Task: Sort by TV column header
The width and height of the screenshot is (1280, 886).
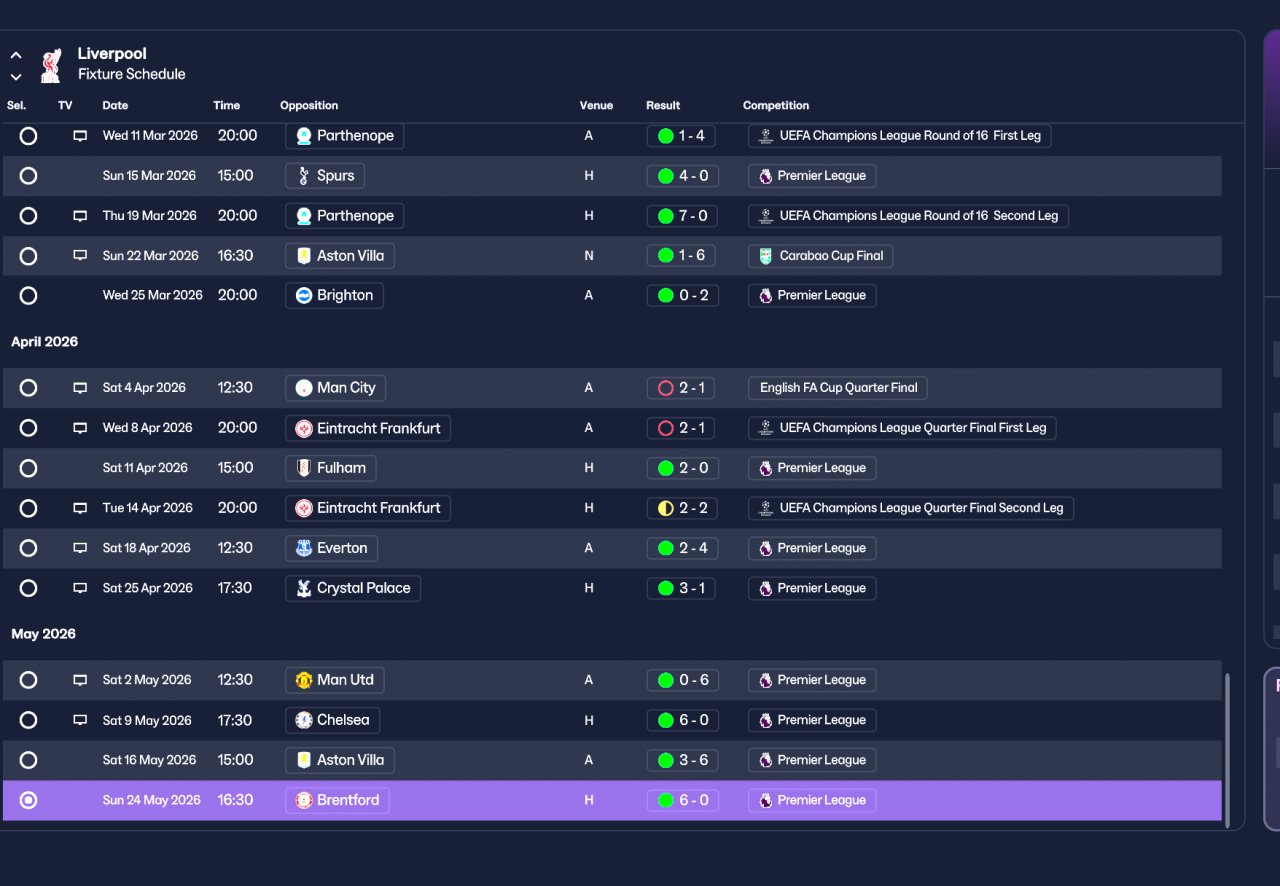Action: click(65, 105)
